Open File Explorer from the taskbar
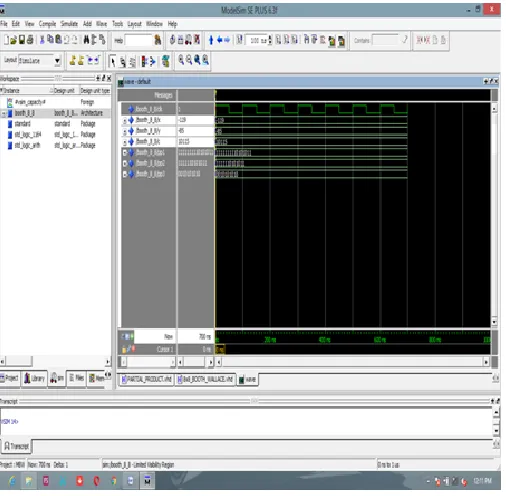Screen dimensions: 506x496 (29, 481)
